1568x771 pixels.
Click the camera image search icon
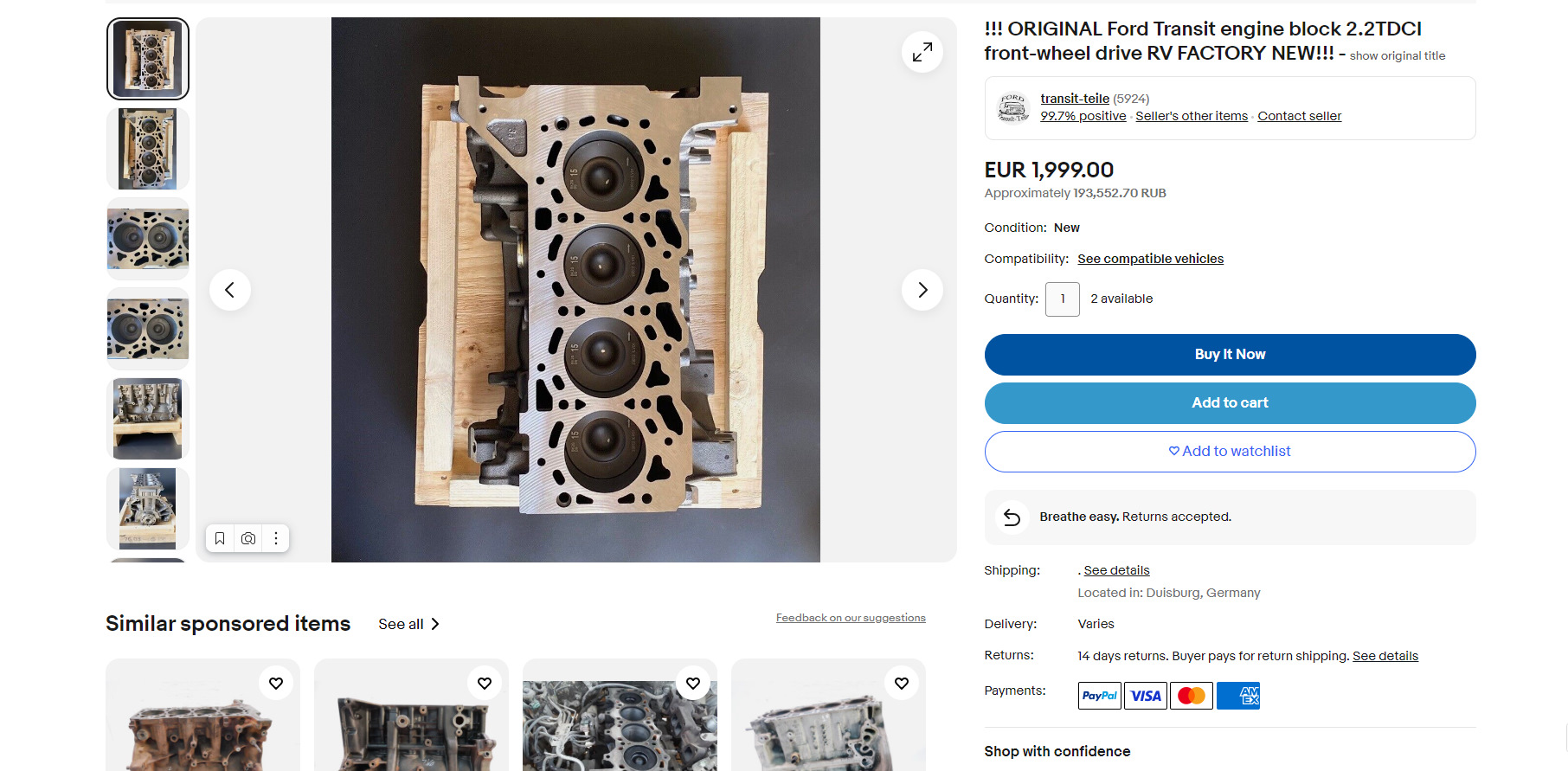pyautogui.click(x=248, y=538)
